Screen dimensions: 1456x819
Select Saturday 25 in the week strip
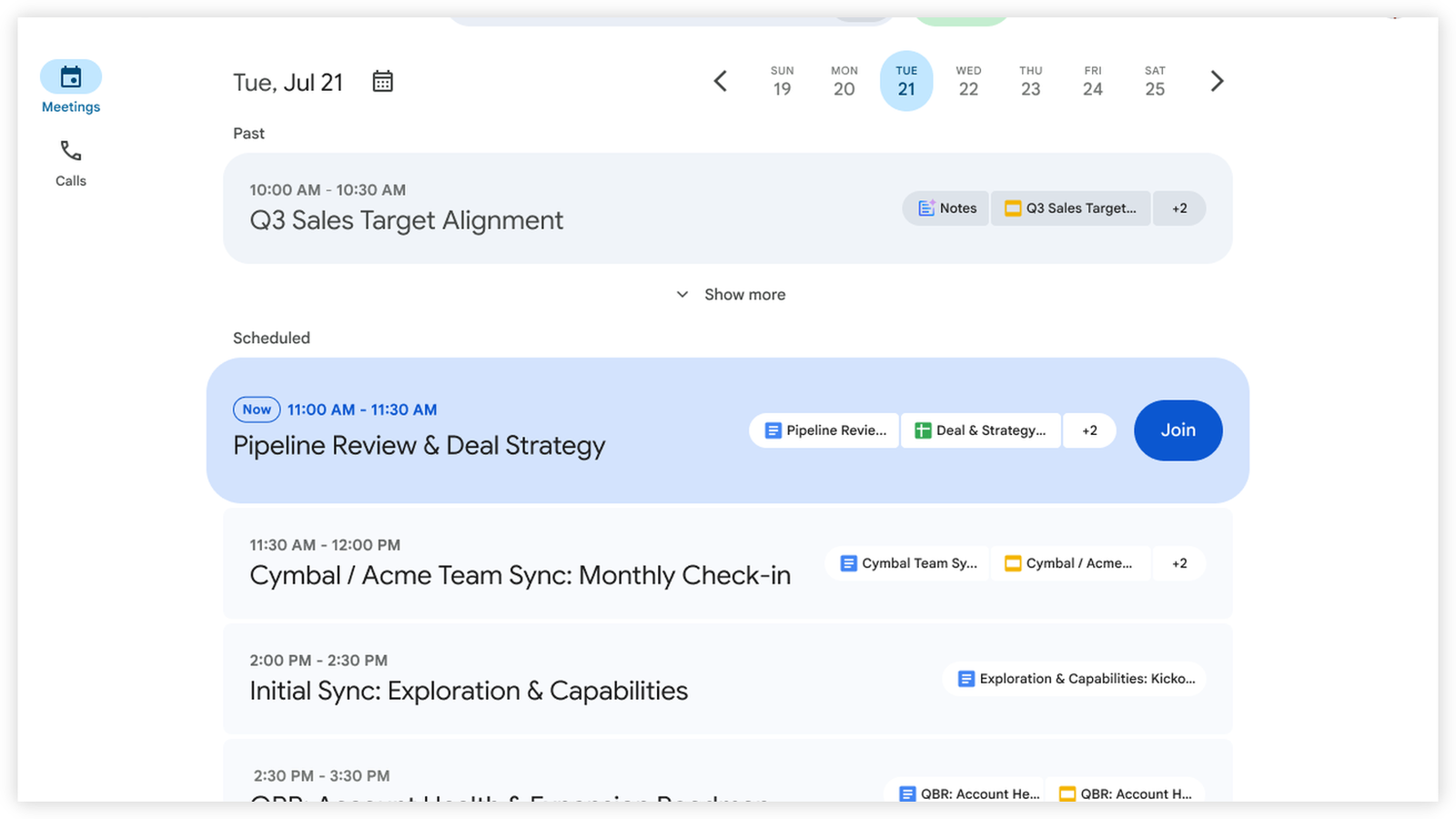[x=1155, y=82]
